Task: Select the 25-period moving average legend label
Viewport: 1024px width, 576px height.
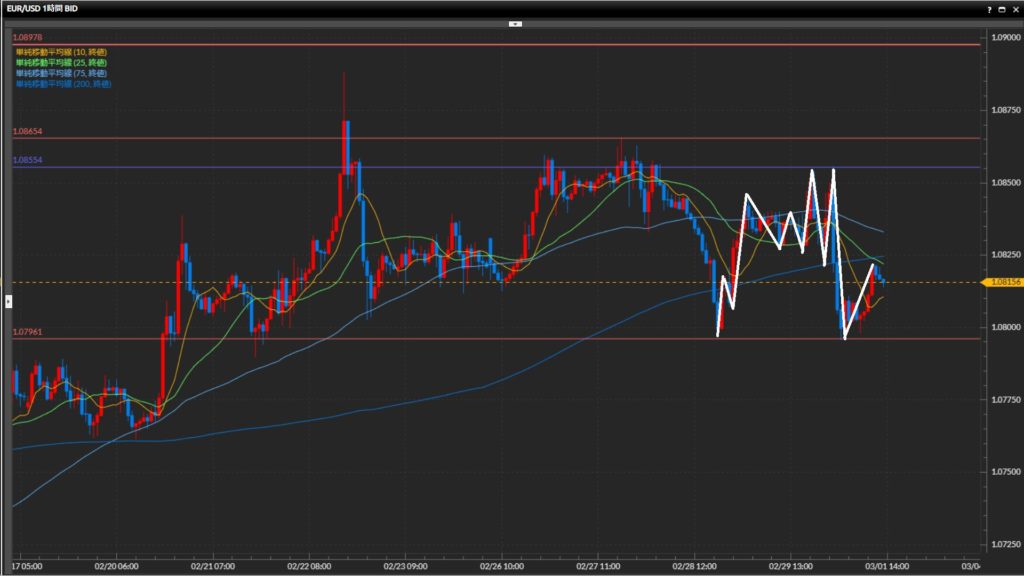Action: pyautogui.click(x=60, y=62)
